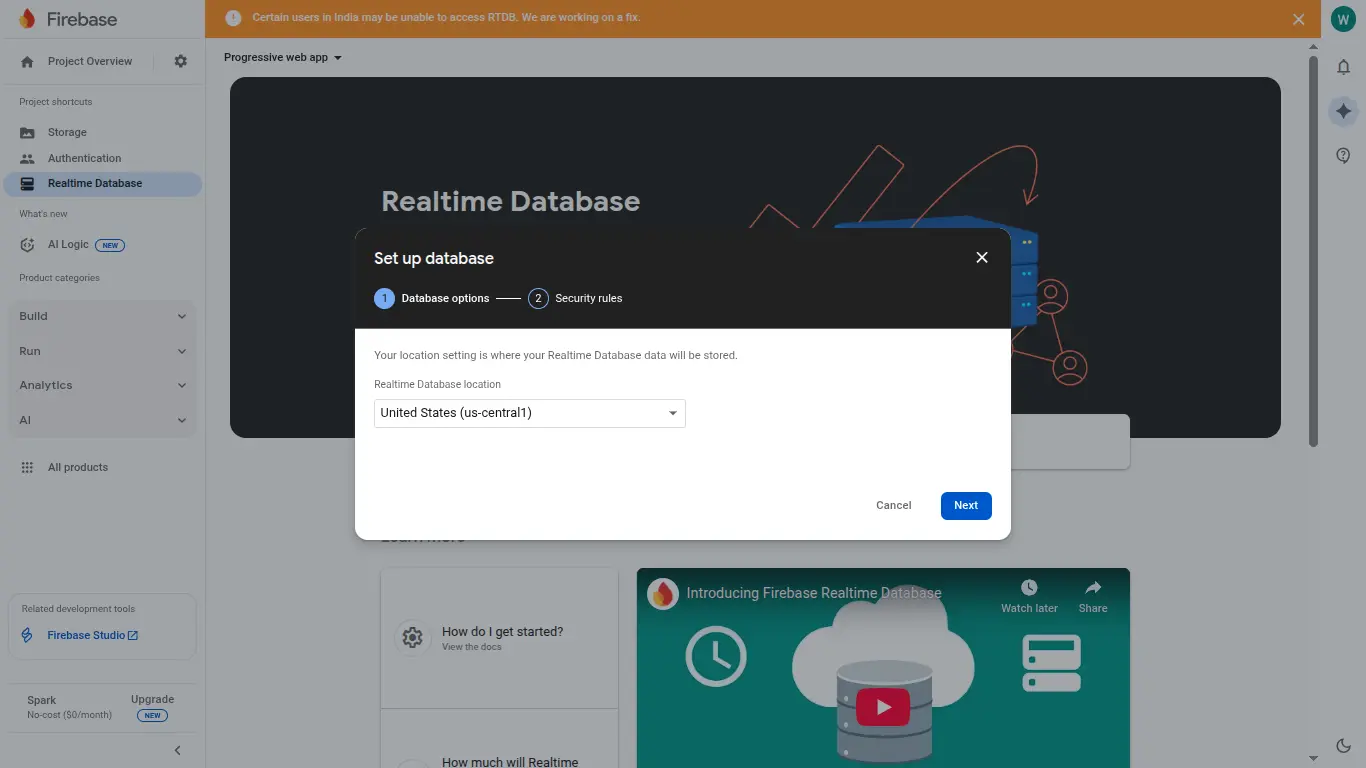Image resolution: width=1366 pixels, height=768 pixels.
Task: Go to Project Overview
Action: tap(90, 61)
